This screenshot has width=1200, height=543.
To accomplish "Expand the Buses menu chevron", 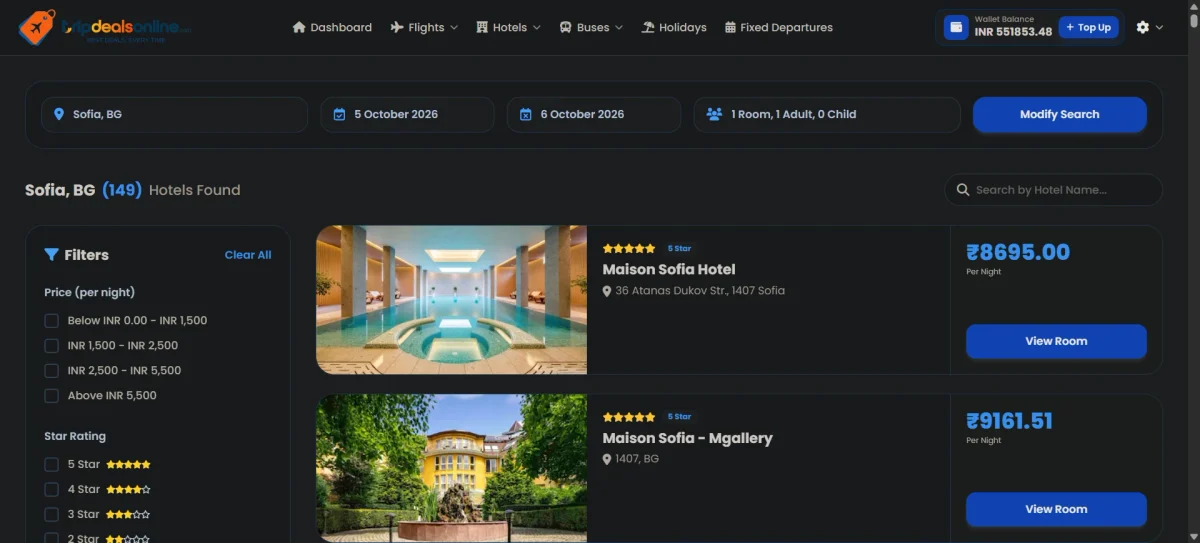I will [x=619, y=28].
